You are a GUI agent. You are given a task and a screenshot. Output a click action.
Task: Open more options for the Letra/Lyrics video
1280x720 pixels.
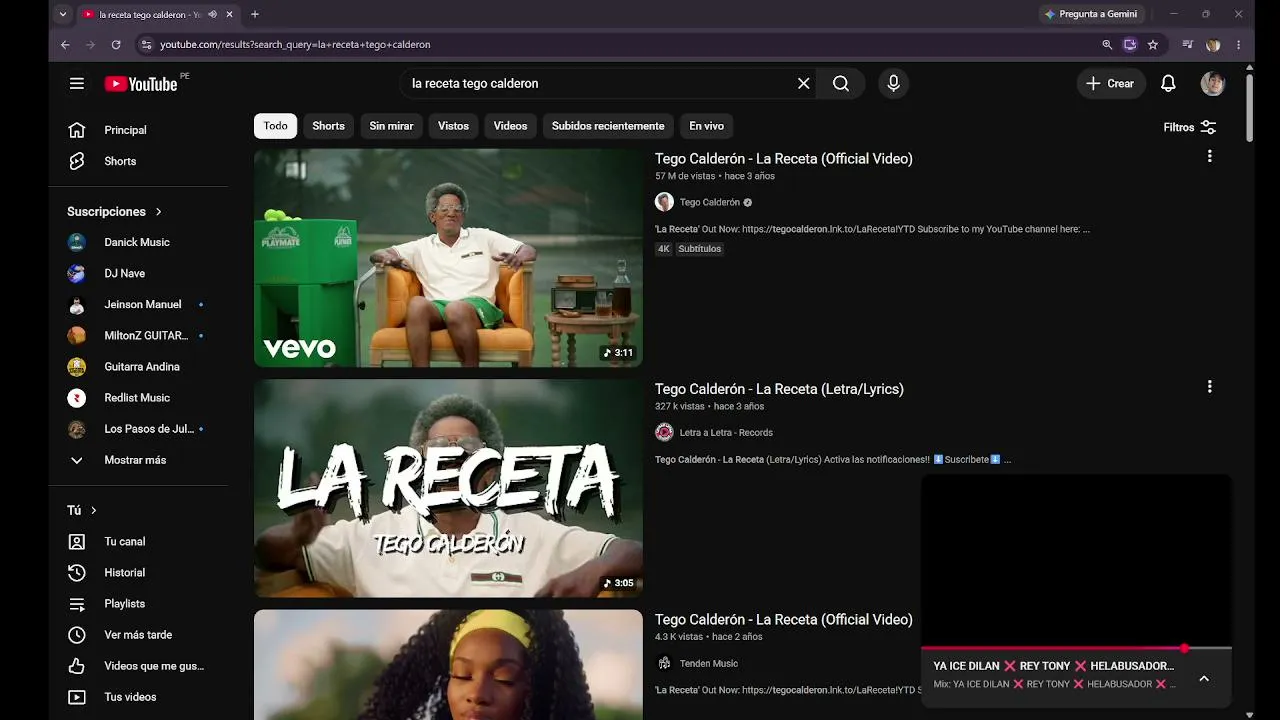[1209, 387]
